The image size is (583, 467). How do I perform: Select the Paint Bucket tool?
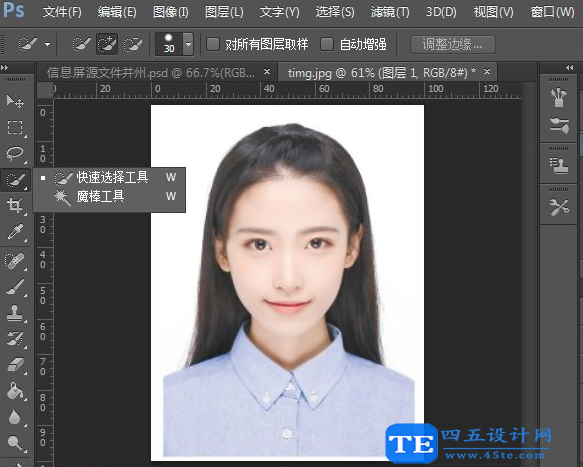(15, 391)
